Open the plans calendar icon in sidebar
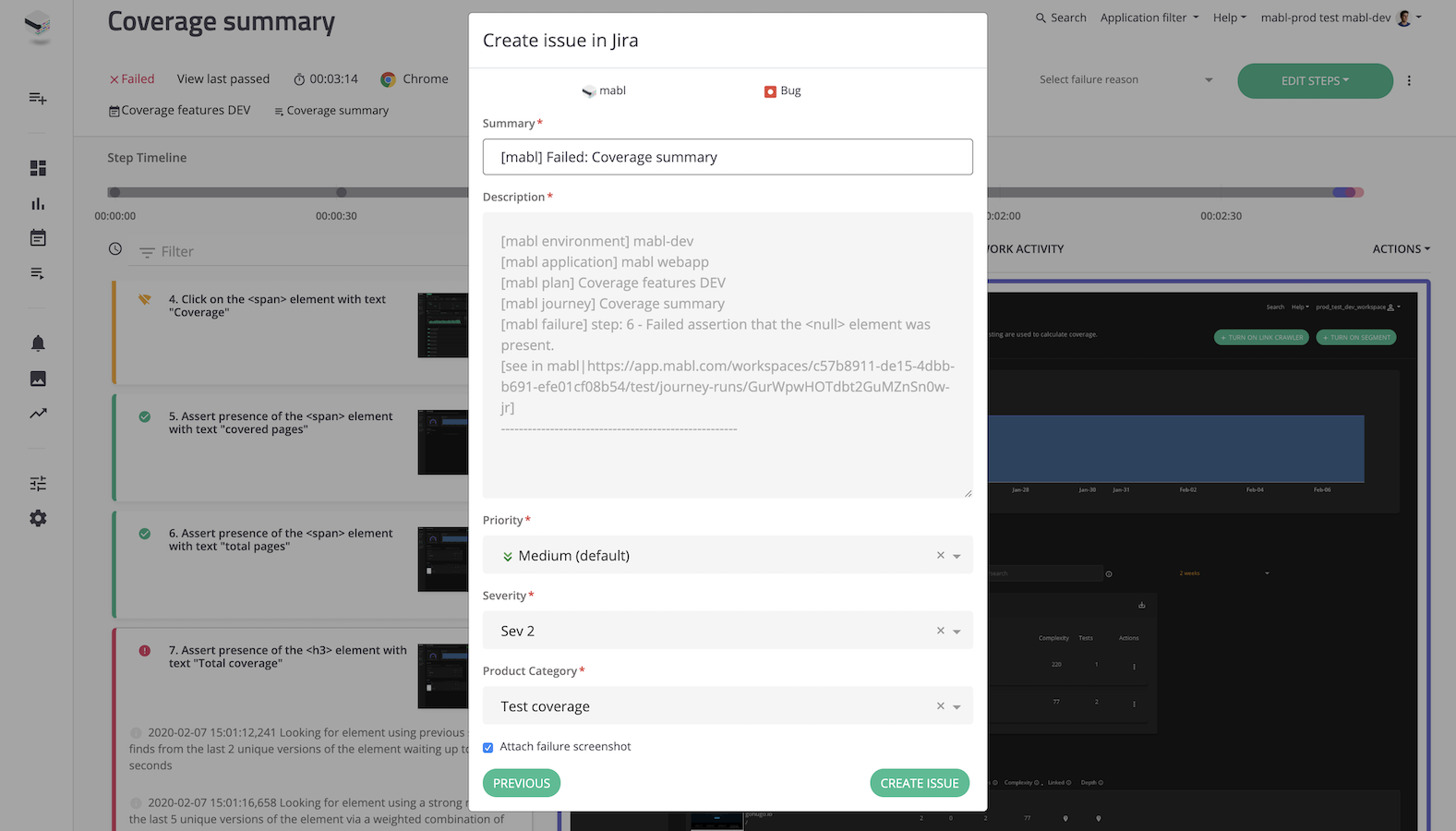Viewport: 1456px width, 831px height. pyautogui.click(x=38, y=238)
